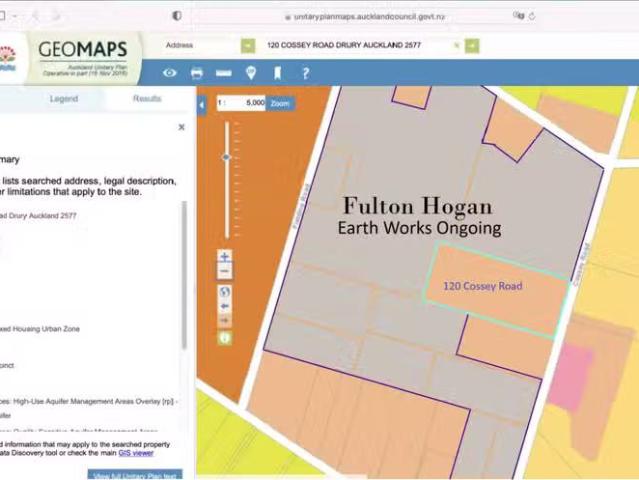Open the help question mark icon
The width and height of the screenshot is (639, 480).
305,73
